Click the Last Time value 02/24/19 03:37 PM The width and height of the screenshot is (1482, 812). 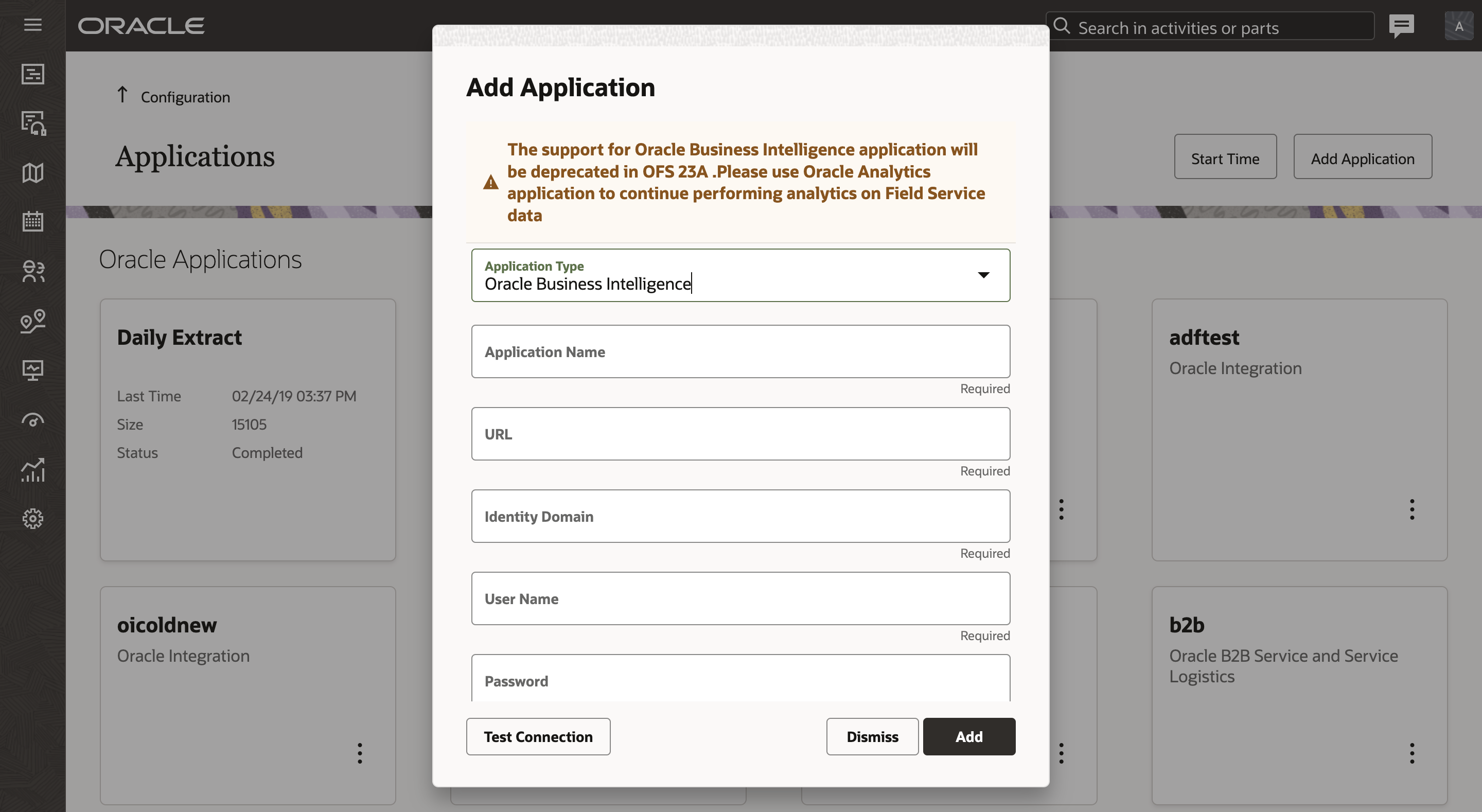click(294, 396)
